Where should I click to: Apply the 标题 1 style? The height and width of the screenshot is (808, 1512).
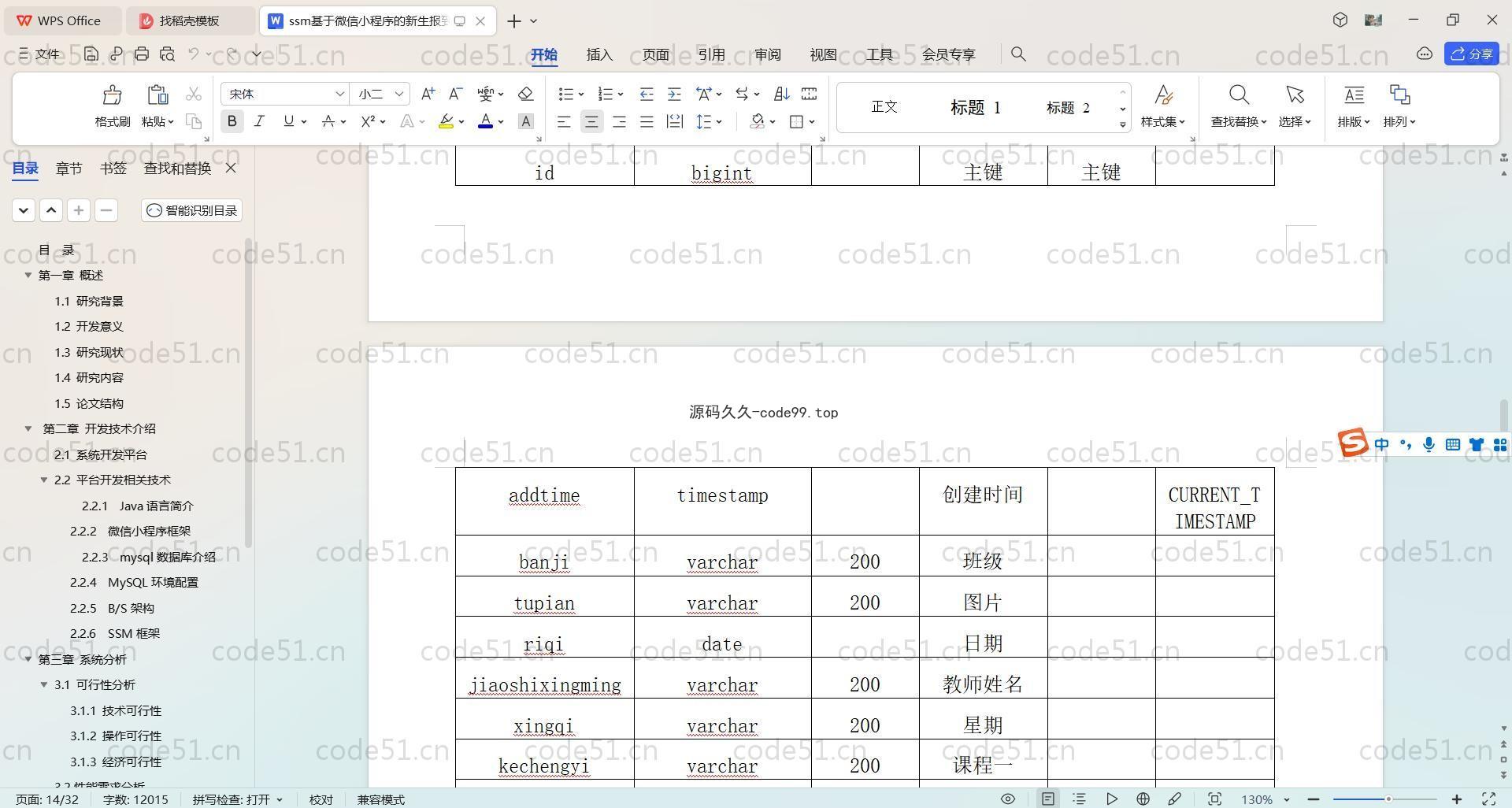(976, 107)
